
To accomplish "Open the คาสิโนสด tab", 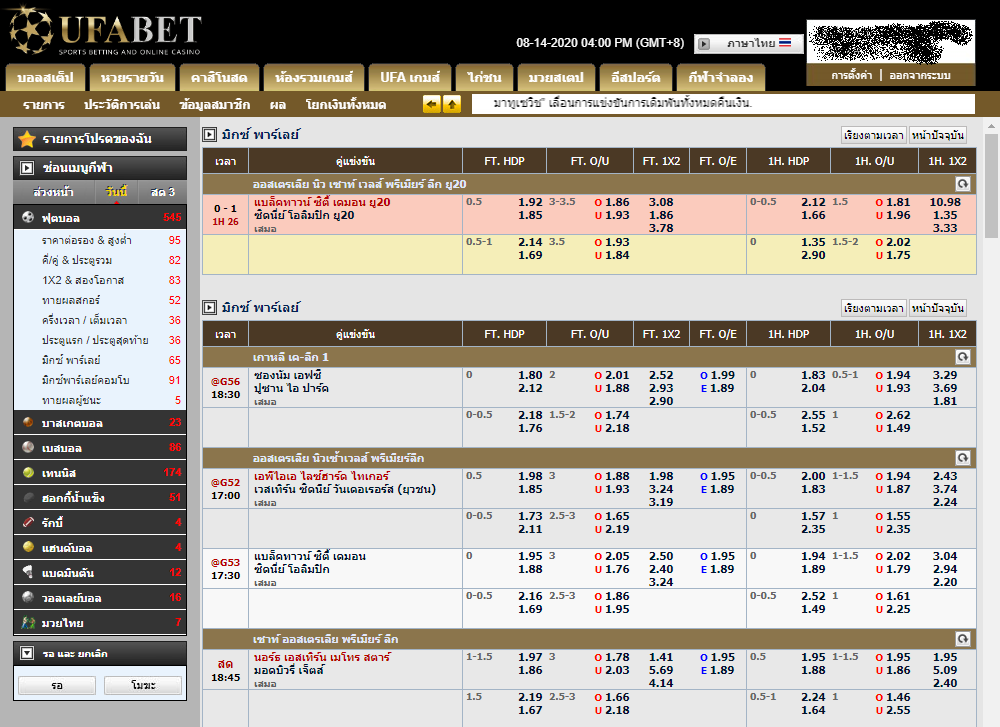I will click(x=219, y=78).
